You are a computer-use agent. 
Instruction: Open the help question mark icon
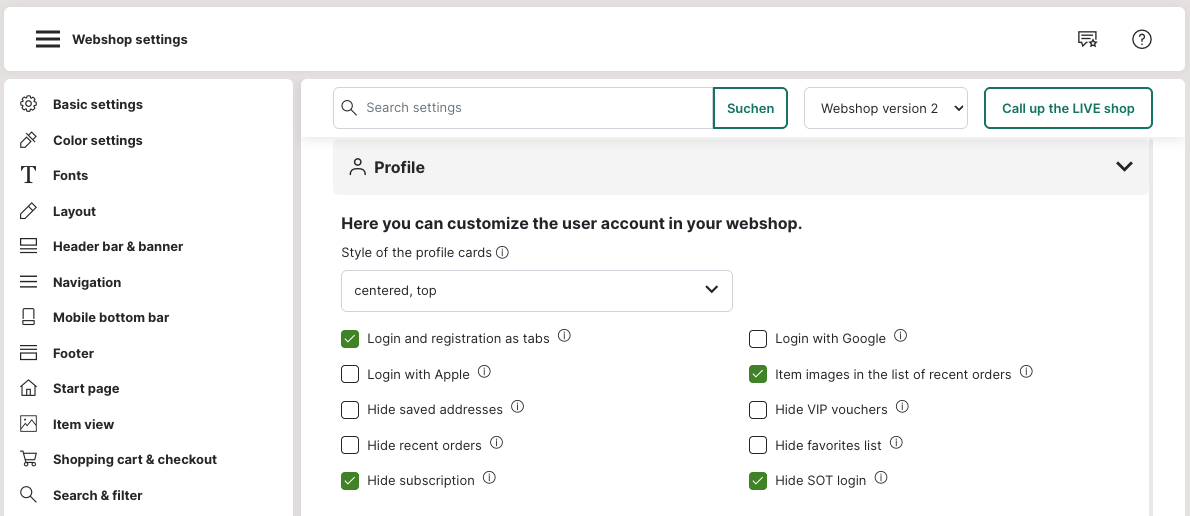point(1142,39)
